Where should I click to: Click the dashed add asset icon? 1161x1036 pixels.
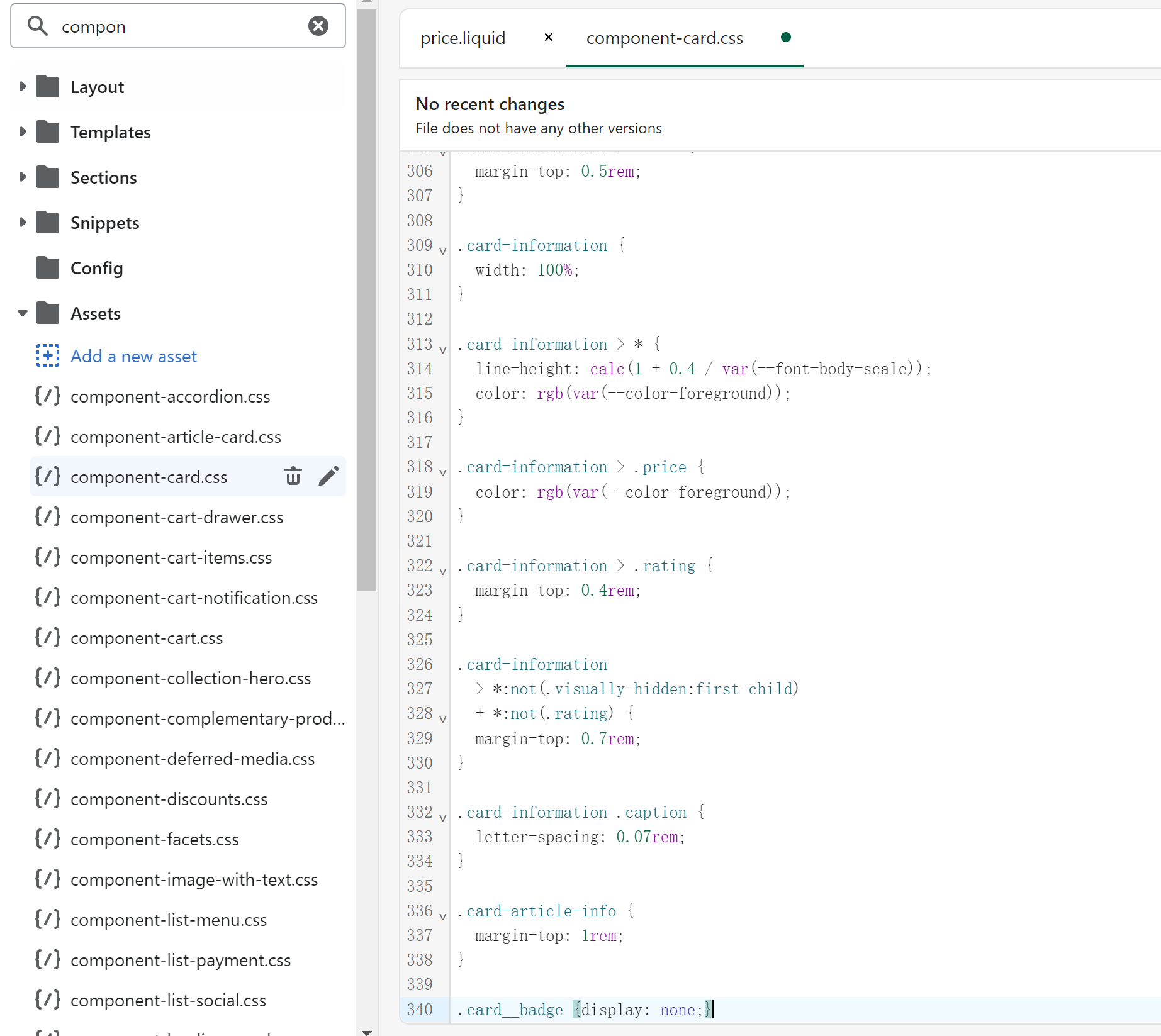[48, 356]
